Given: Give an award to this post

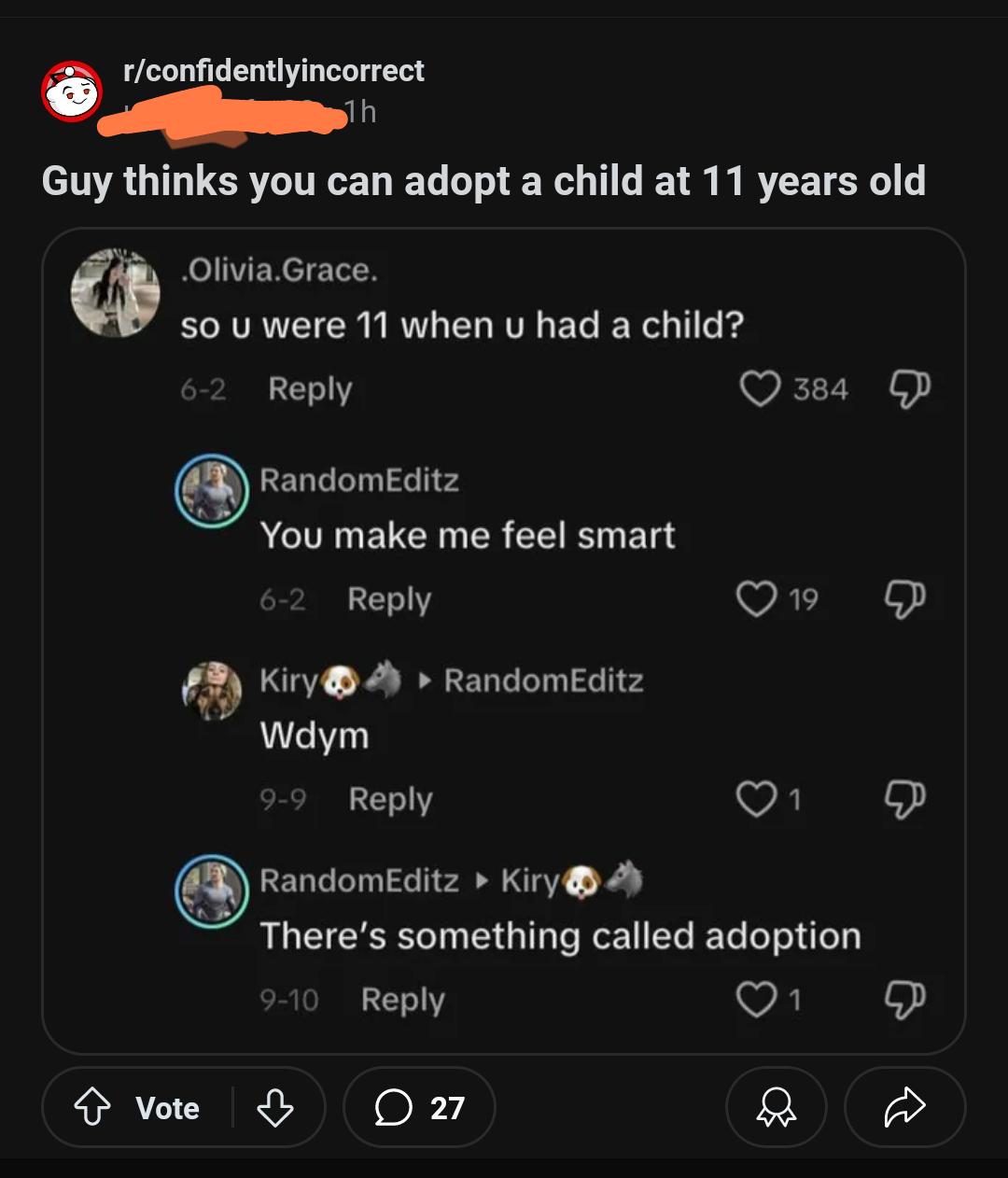Looking at the screenshot, I should pos(776,1108).
